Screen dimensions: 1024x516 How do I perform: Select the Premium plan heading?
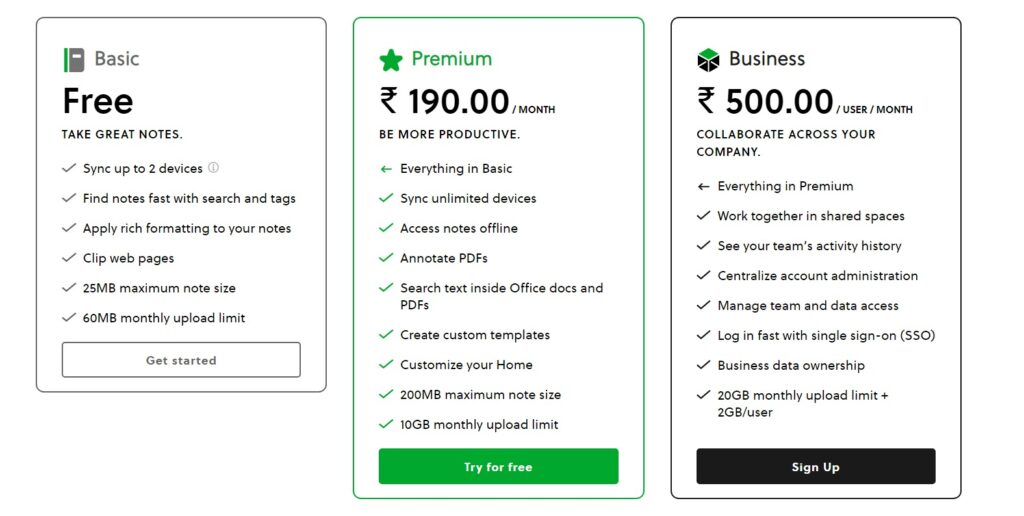pos(451,59)
